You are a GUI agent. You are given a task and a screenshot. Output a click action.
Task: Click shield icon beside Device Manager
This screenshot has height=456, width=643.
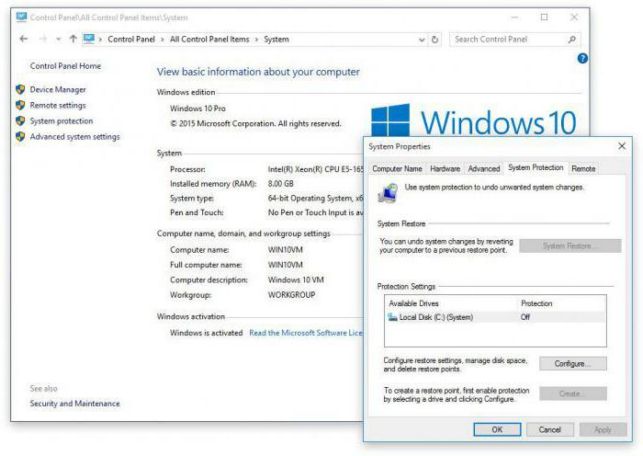[x=20, y=89]
